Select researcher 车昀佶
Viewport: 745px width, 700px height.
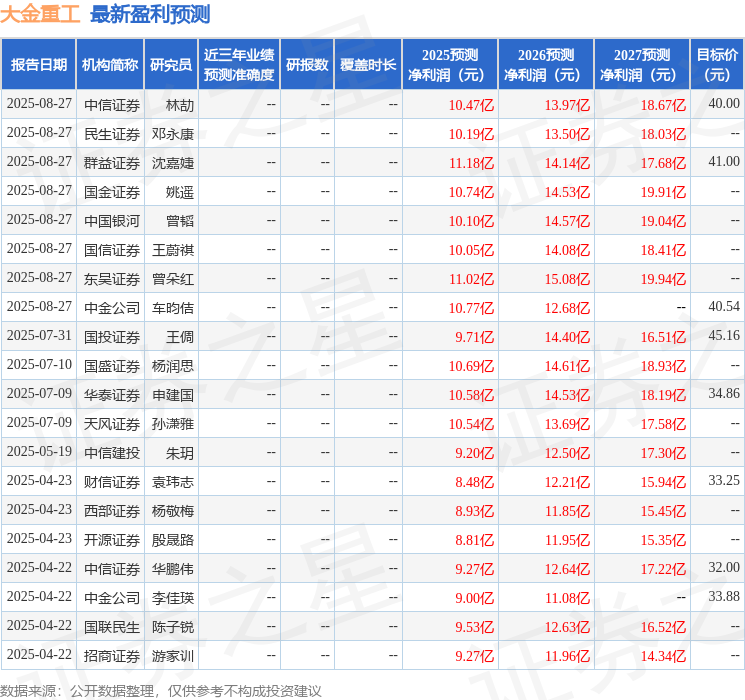pos(172,308)
